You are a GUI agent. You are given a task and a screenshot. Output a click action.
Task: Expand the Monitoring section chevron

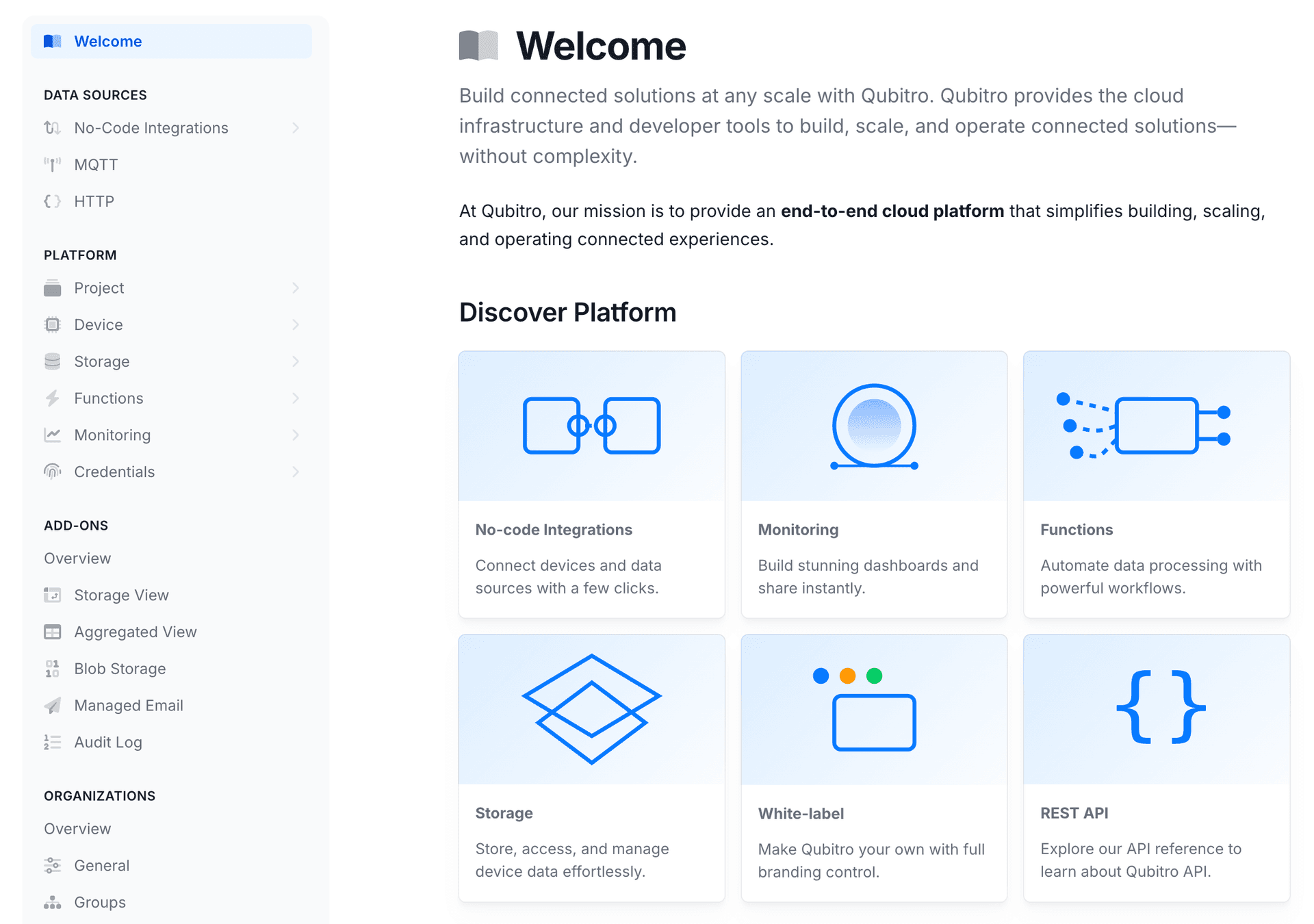coord(296,435)
